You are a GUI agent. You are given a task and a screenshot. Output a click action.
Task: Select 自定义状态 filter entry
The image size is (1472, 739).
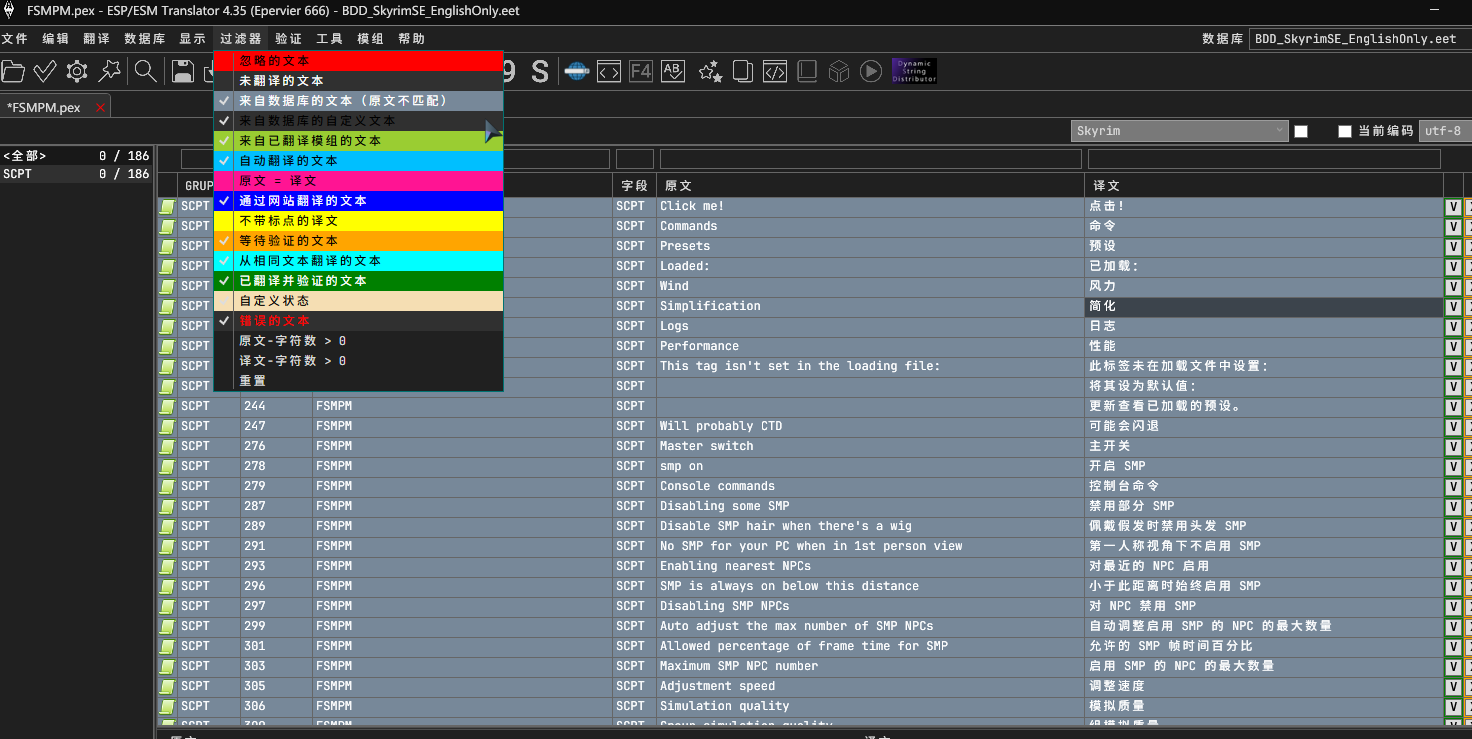tap(358, 301)
